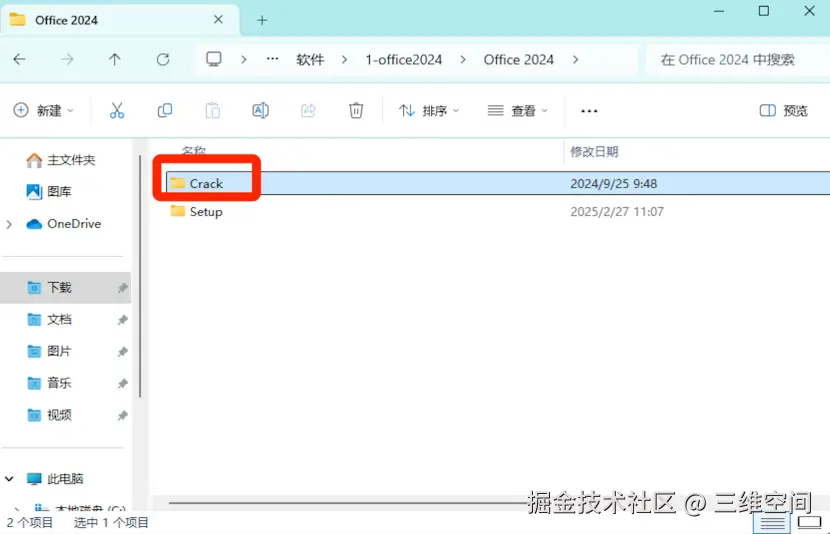Click the forward navigation arrow

(67, 59)
